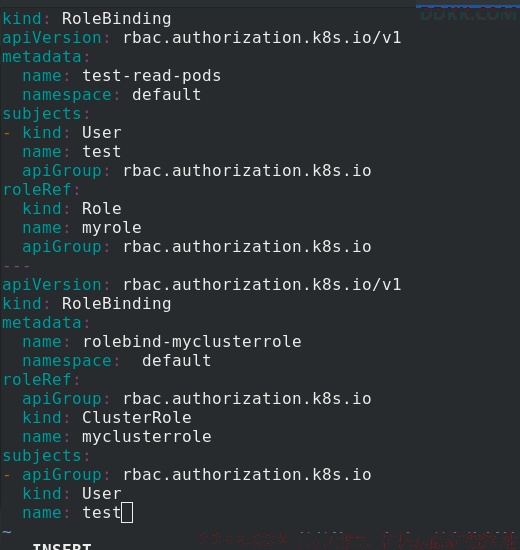Image resolution: width=520 pixels, height=550 pixels.
Task: Click default namespace under test-read-pods
Action: tap(167, 95)
